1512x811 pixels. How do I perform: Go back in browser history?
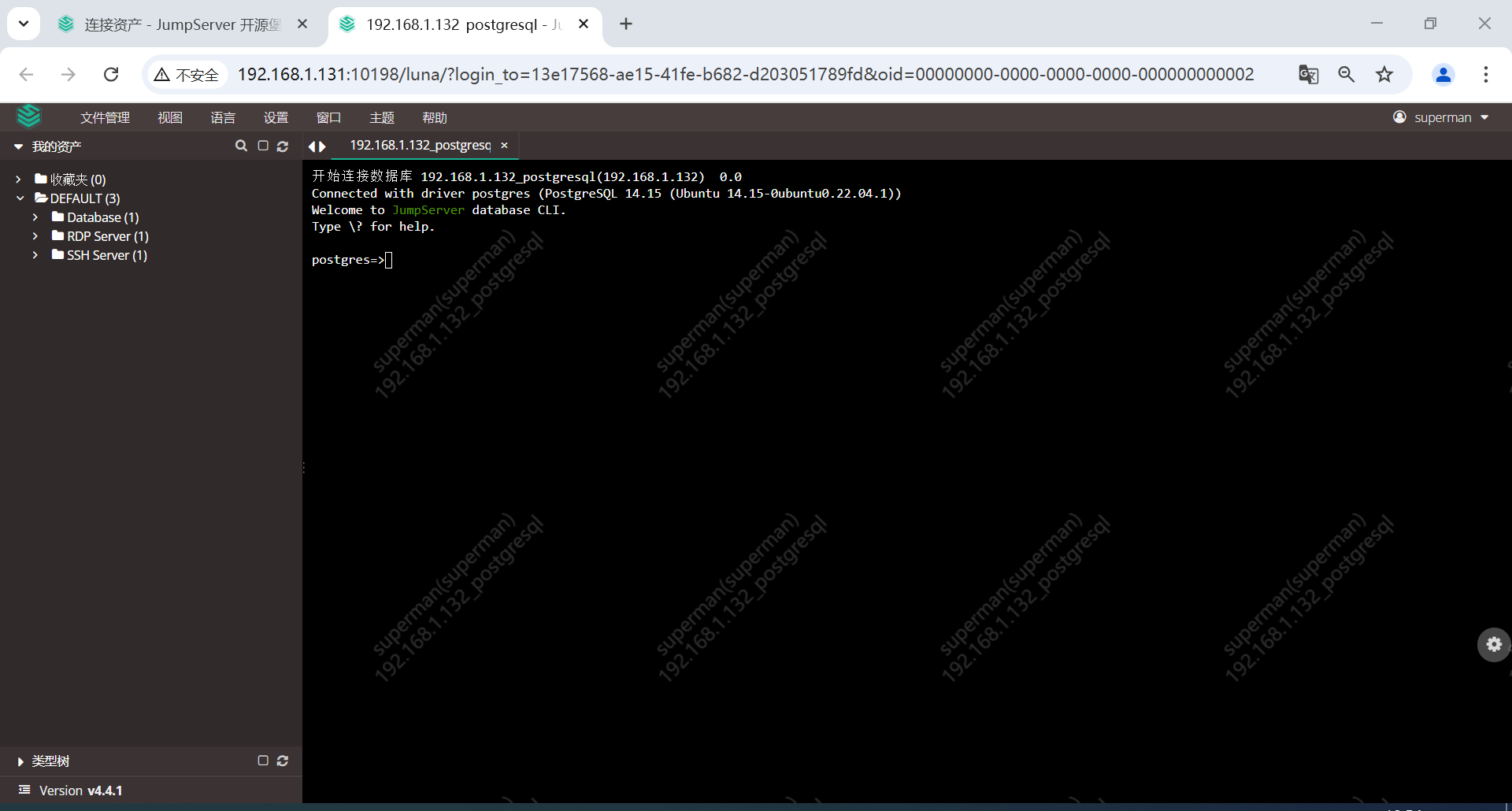(26, 74)
